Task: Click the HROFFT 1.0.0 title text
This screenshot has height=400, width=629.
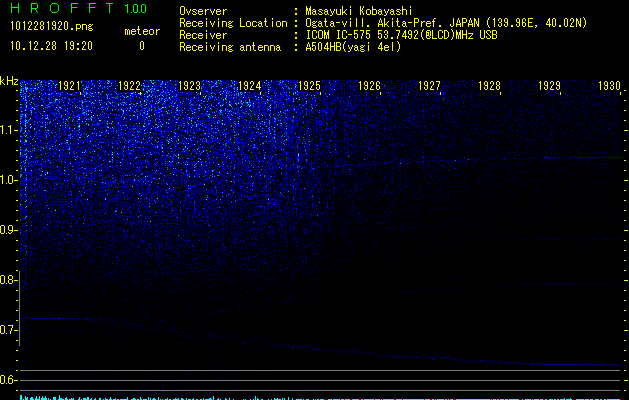Action: (78, 8)
